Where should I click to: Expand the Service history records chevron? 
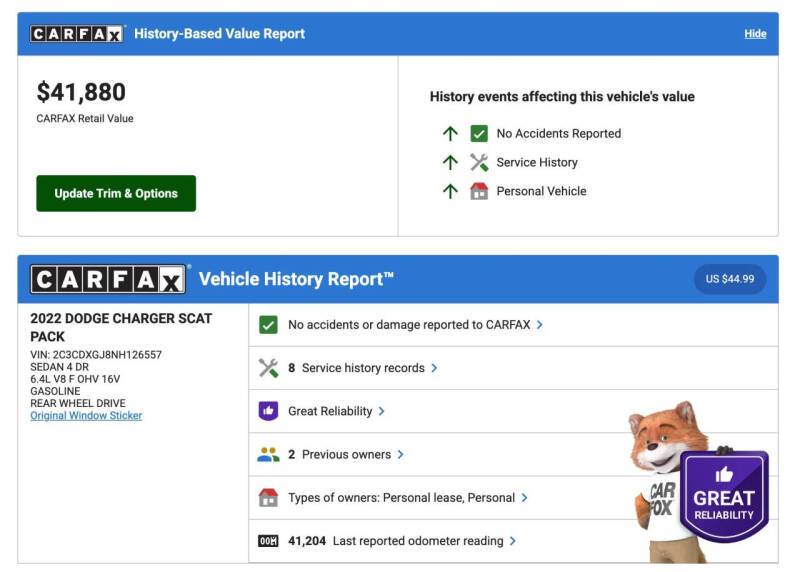pos(434,368)
